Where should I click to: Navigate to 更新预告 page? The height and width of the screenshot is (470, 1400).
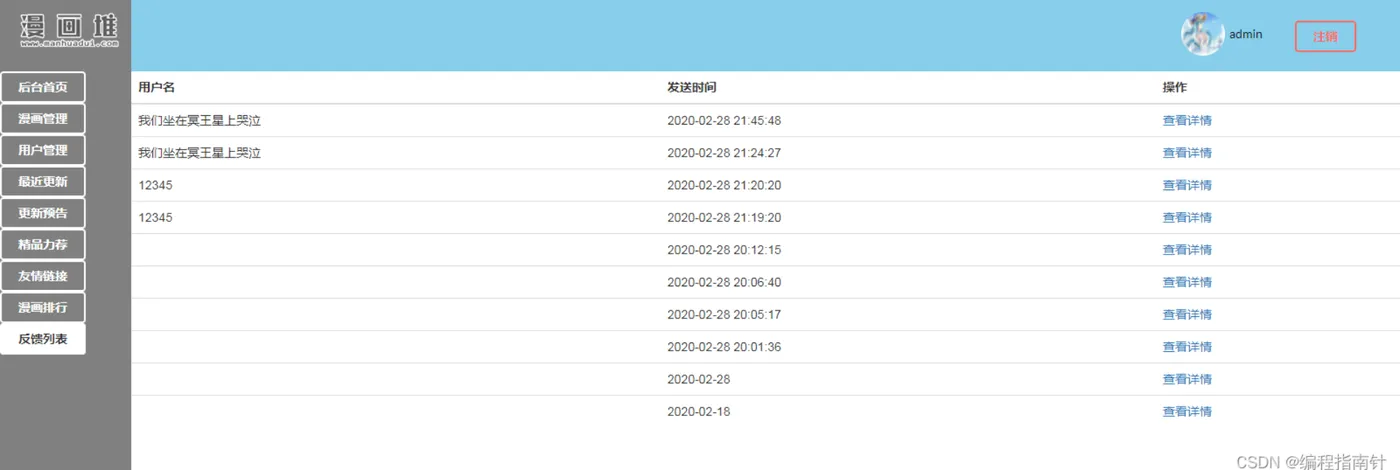[43, 213]
